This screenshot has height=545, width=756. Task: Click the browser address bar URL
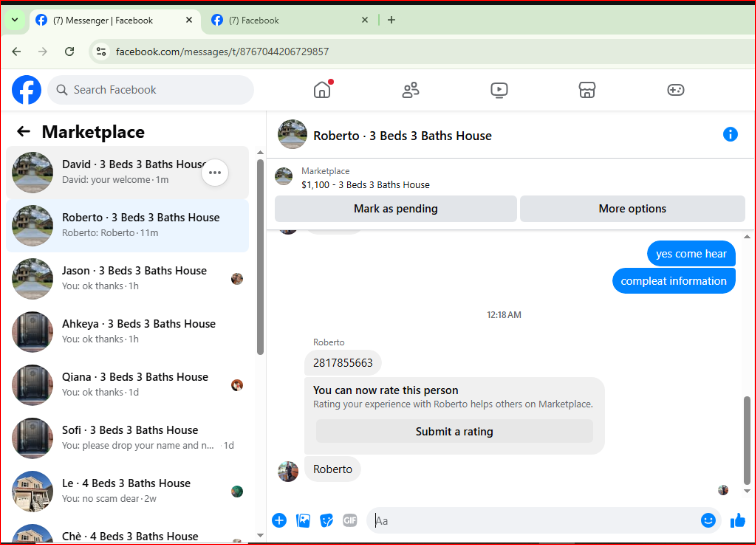pos(222,52)
